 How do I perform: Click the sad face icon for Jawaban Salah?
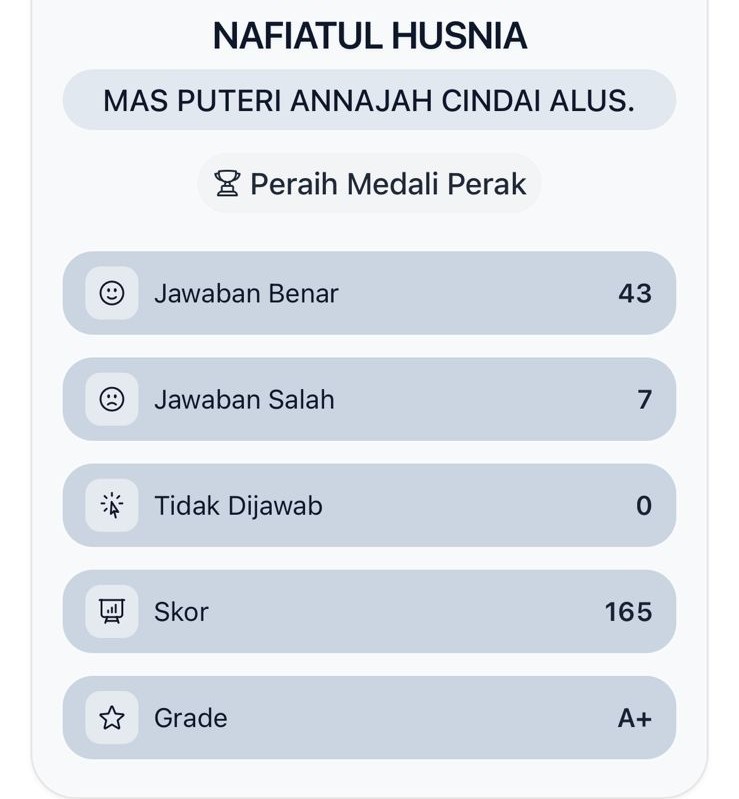click(x=112, y=399)
